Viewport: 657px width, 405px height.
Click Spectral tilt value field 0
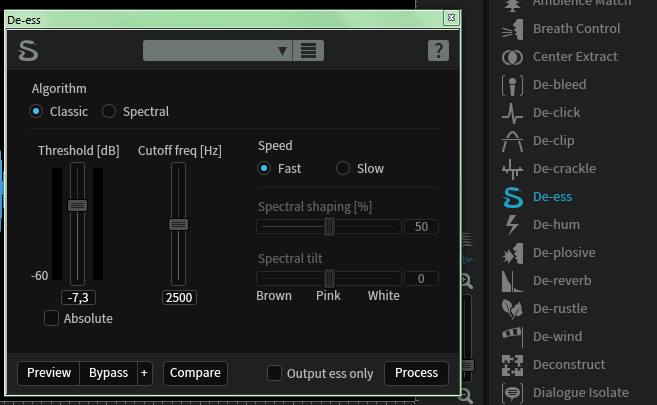(421, 279)
